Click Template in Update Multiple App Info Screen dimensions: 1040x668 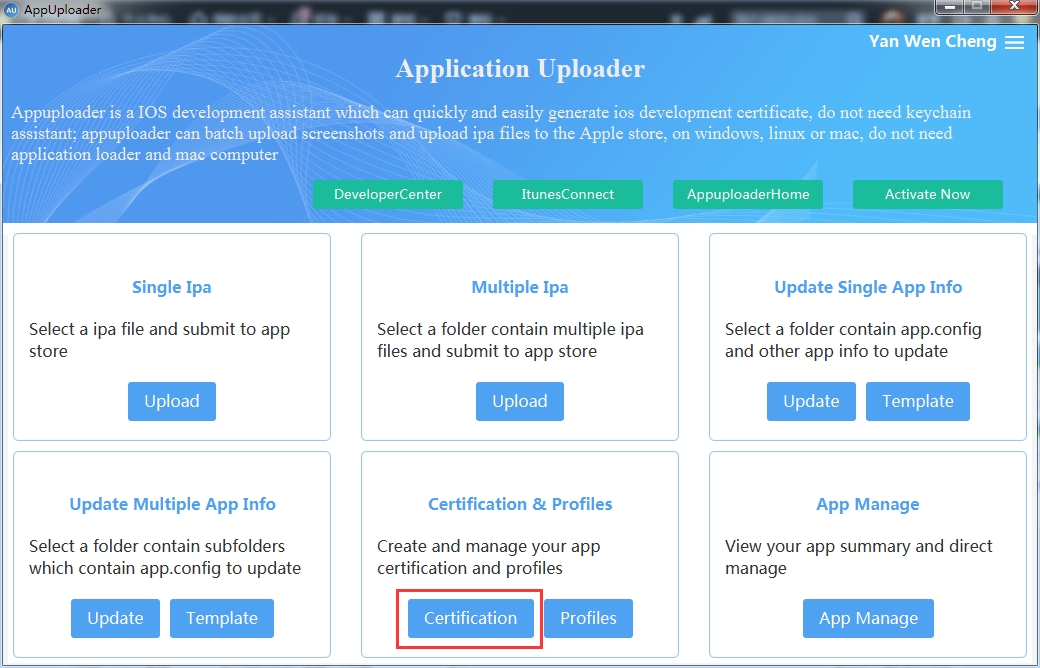(x=222, y=618)
